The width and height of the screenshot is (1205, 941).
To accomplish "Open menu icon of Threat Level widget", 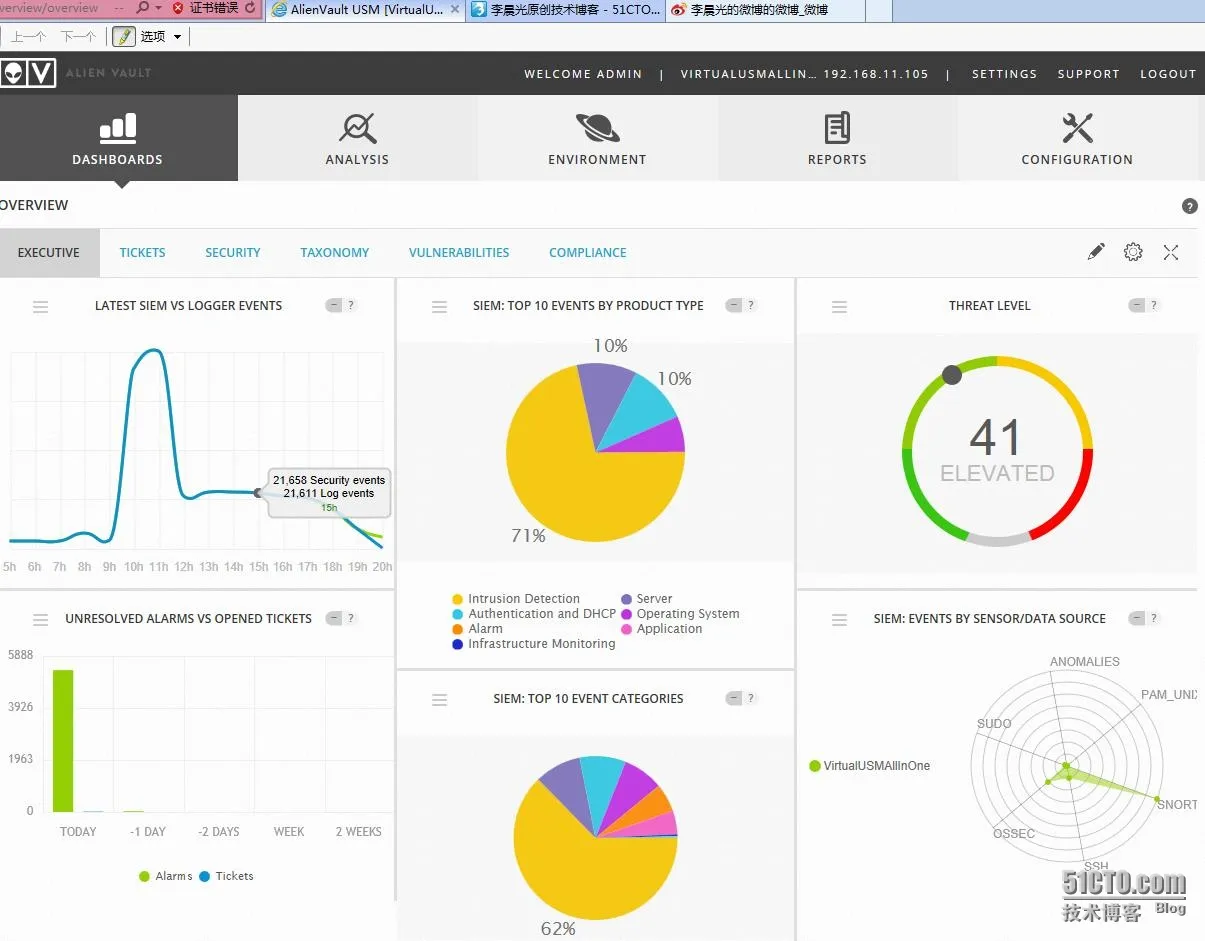I will coord(839,307).
